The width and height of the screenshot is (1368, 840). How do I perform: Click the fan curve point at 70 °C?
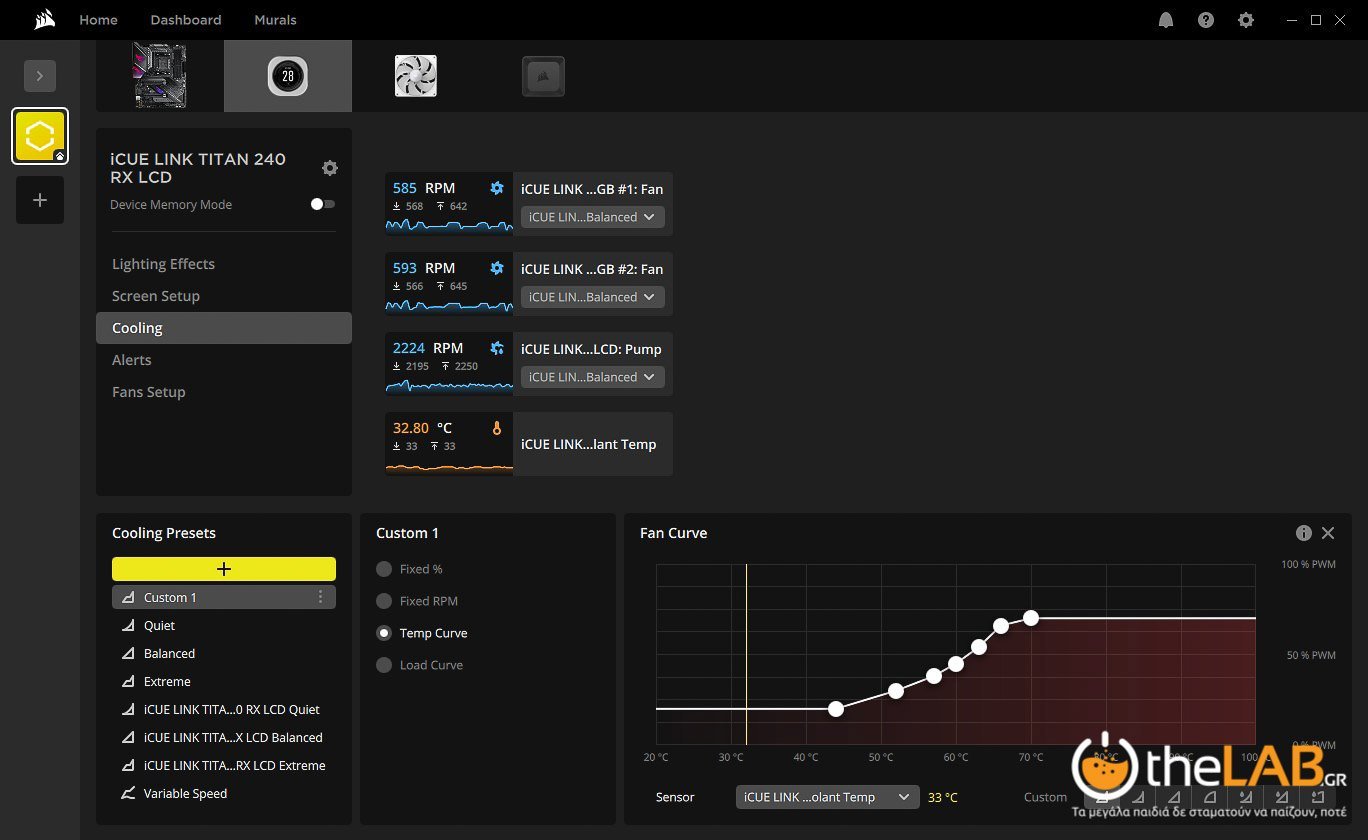pyautogui.click(x=1031, y=618)
